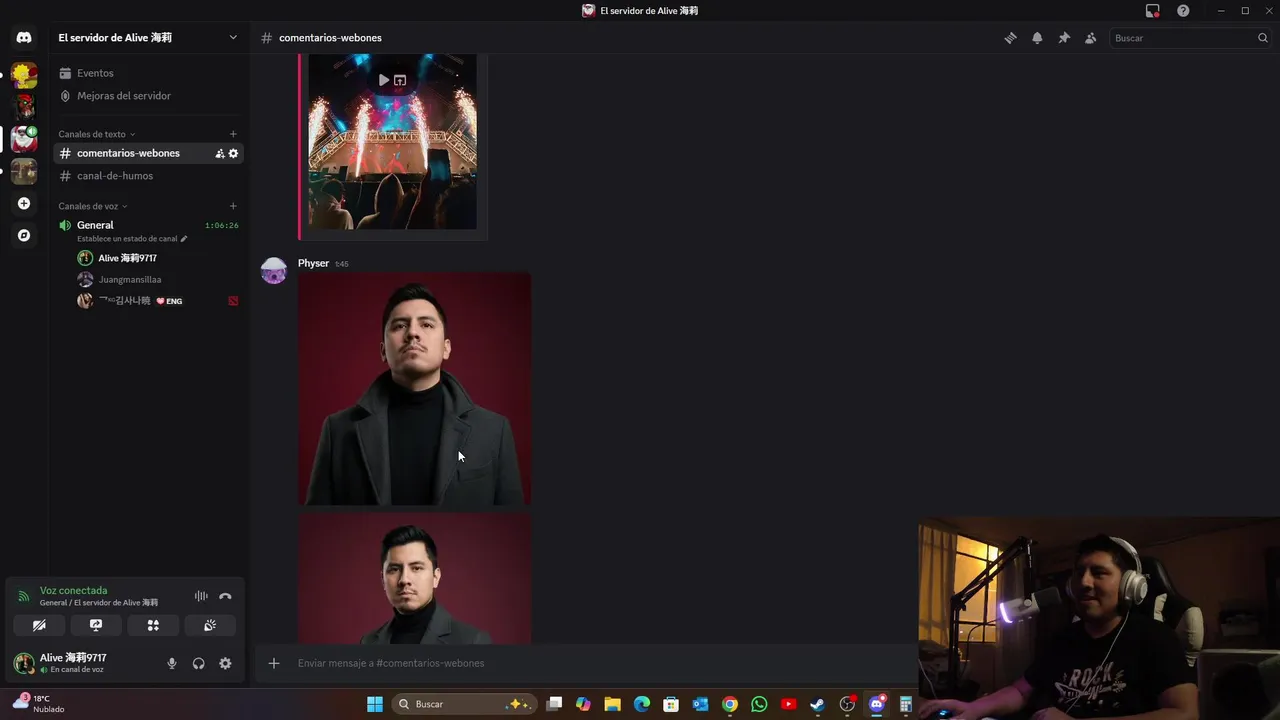Open the Discord help question mark icon

1183,11
